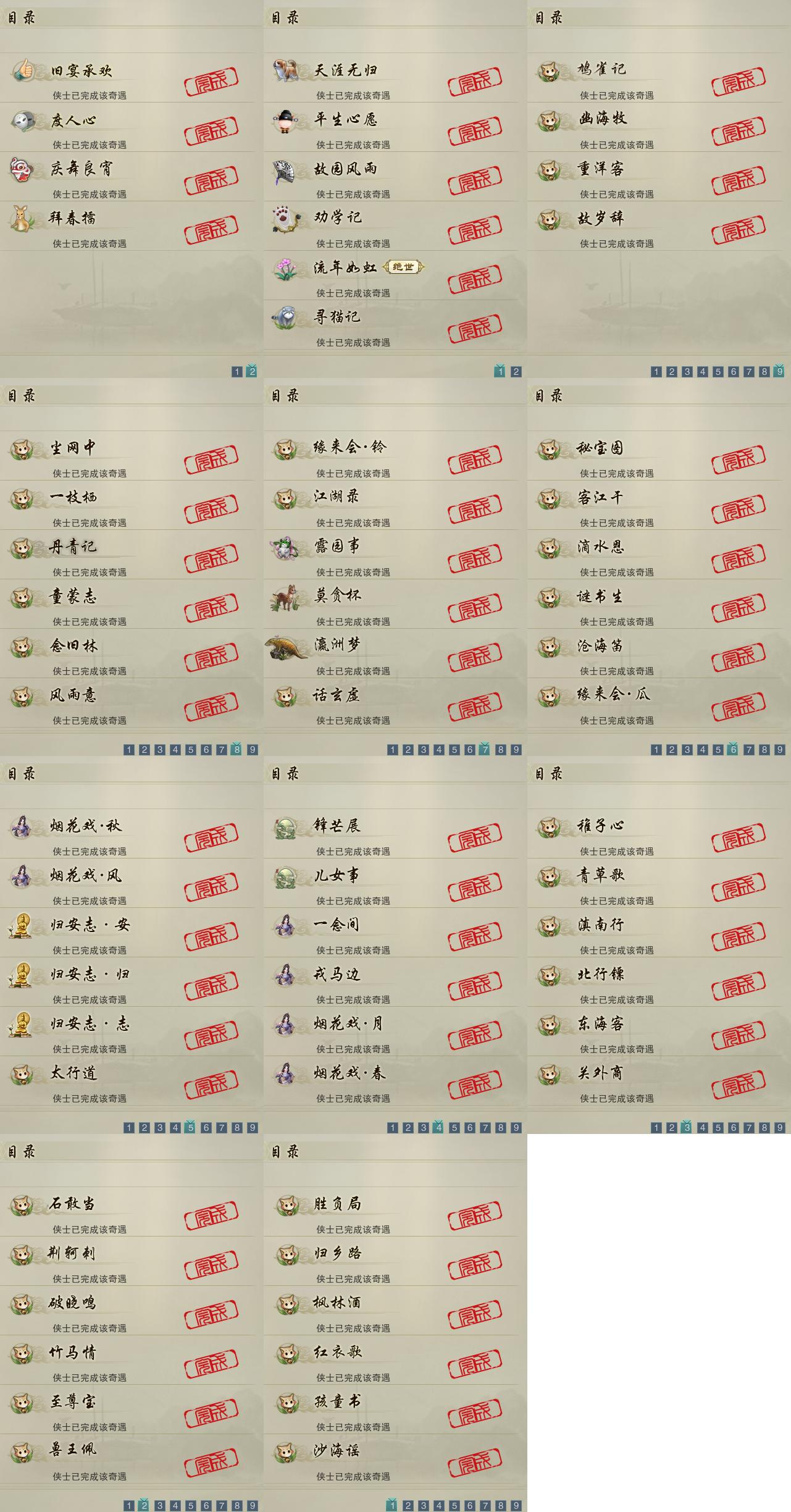The image size is (791, 1512).
Task: Click the dog icon next to 天涯无归
Action: (287, 69)
